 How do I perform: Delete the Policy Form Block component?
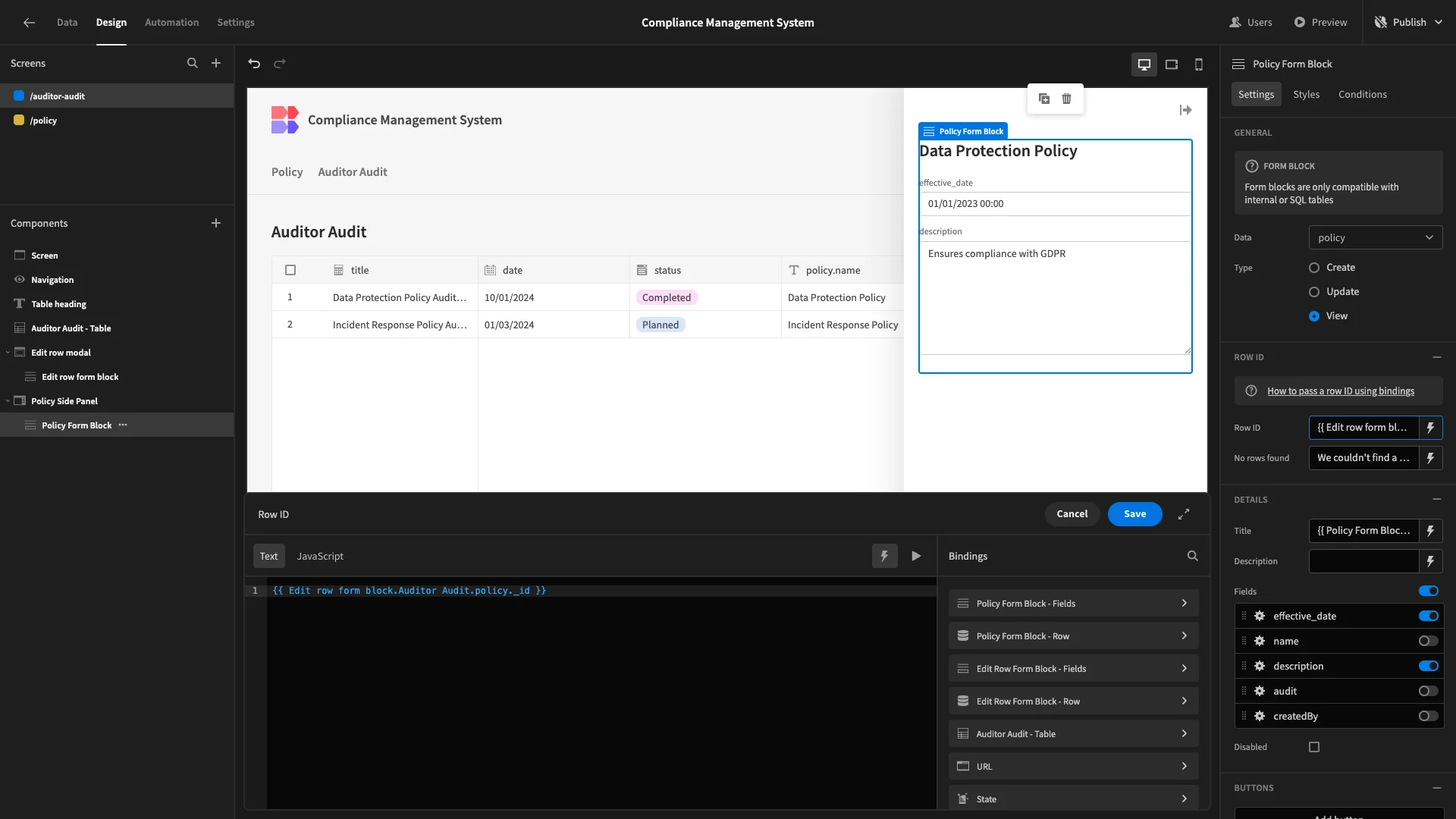(x=1067, y=99)
